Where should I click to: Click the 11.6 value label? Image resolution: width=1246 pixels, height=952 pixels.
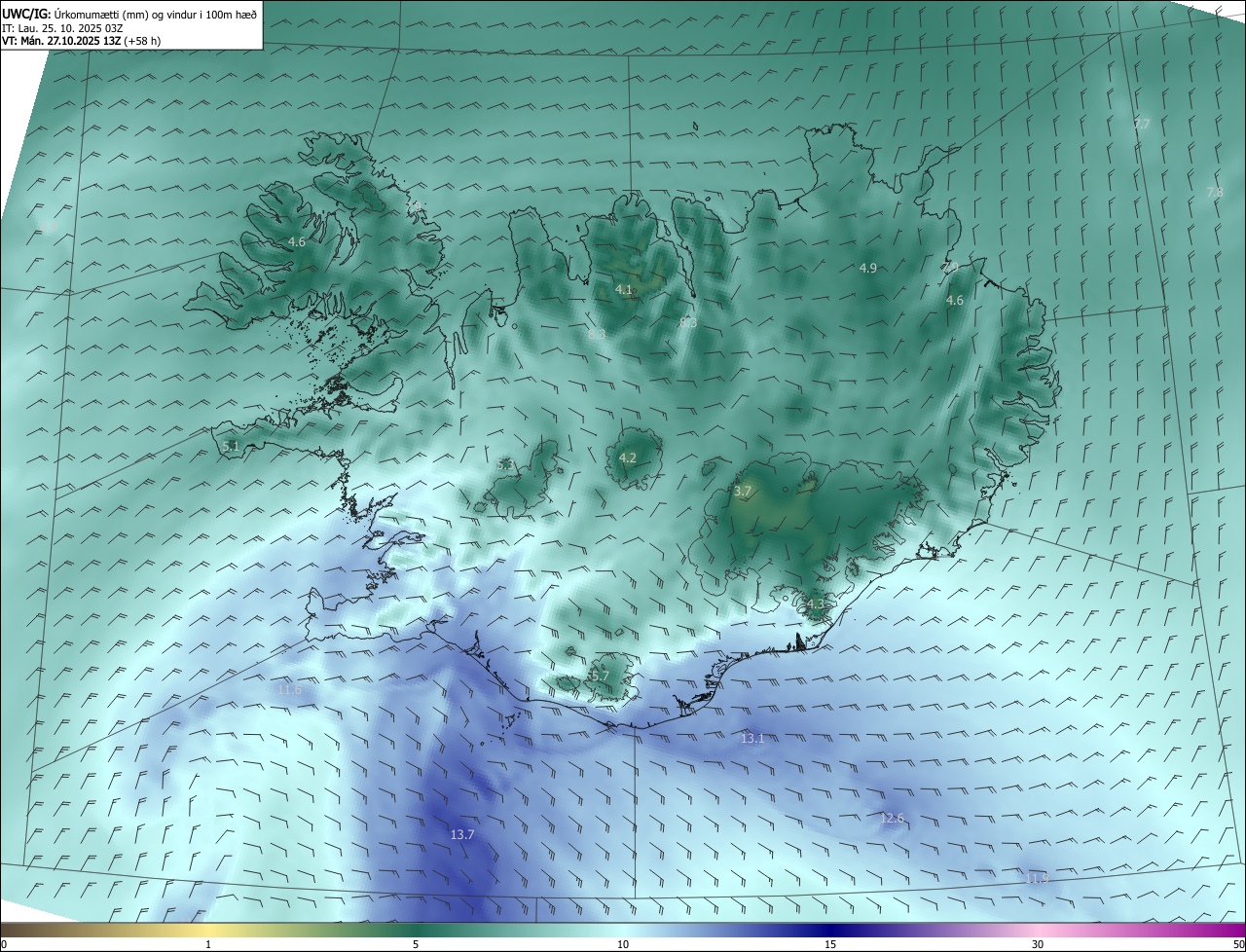290,689
